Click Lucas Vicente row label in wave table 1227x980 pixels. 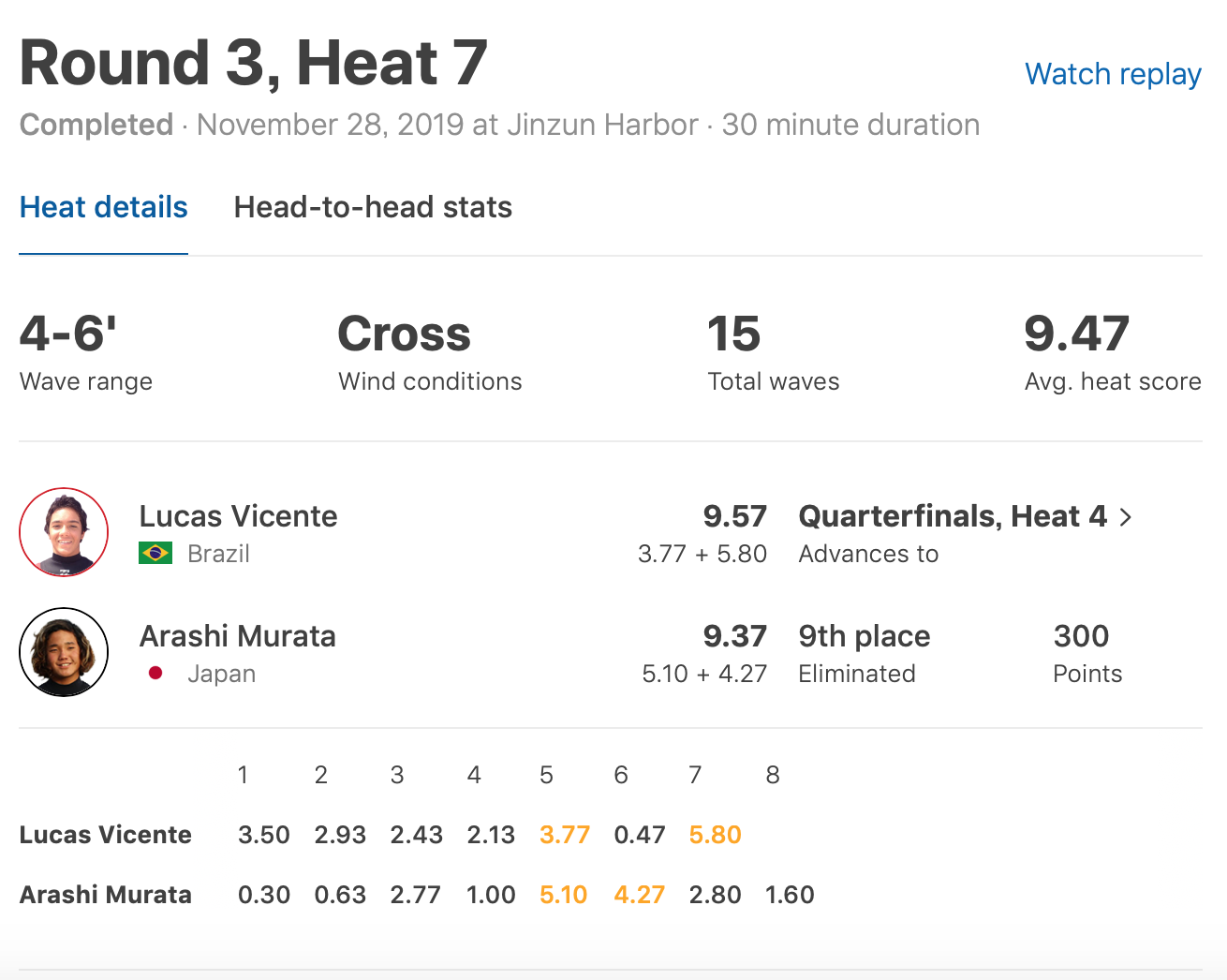pyautogui.click(x=105, y=835)
